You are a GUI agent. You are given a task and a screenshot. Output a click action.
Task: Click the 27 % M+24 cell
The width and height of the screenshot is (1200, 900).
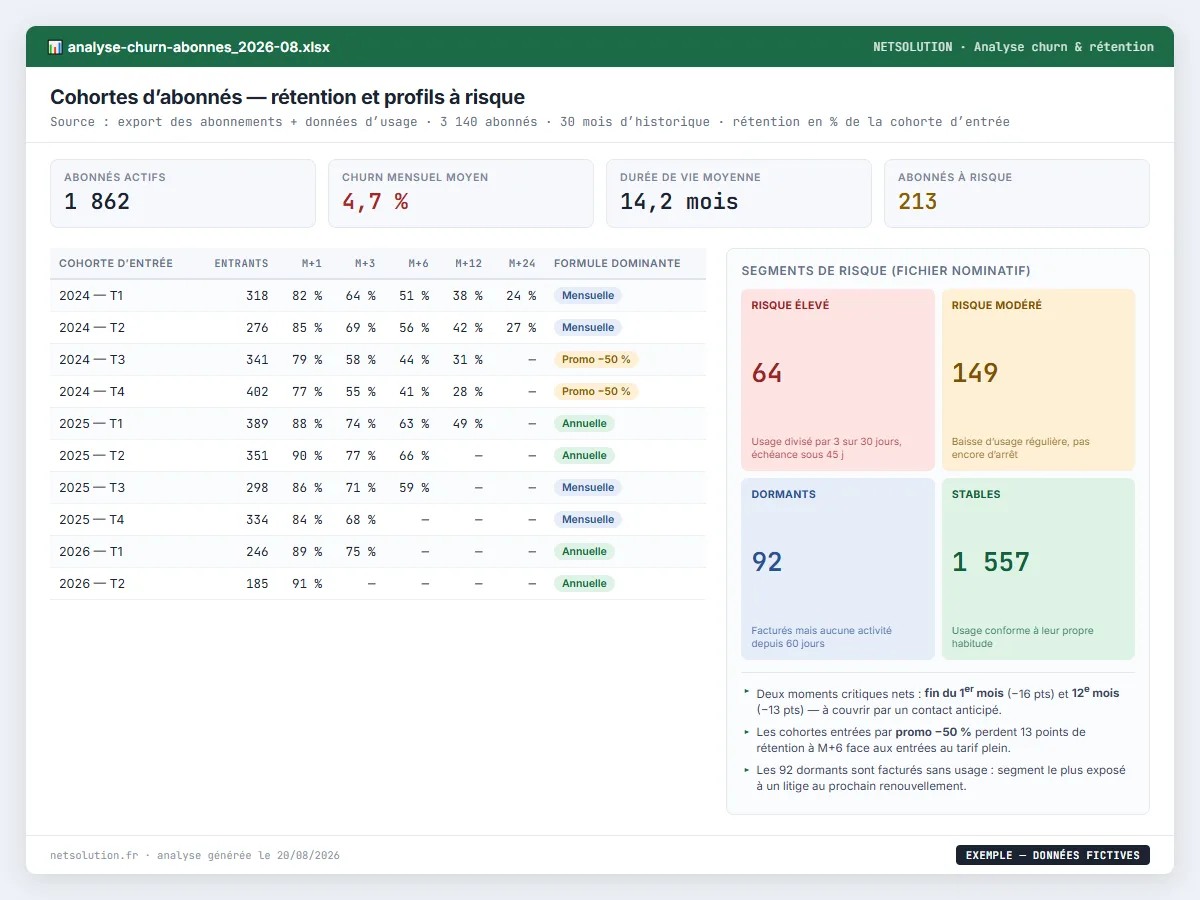tap(520, 328)
